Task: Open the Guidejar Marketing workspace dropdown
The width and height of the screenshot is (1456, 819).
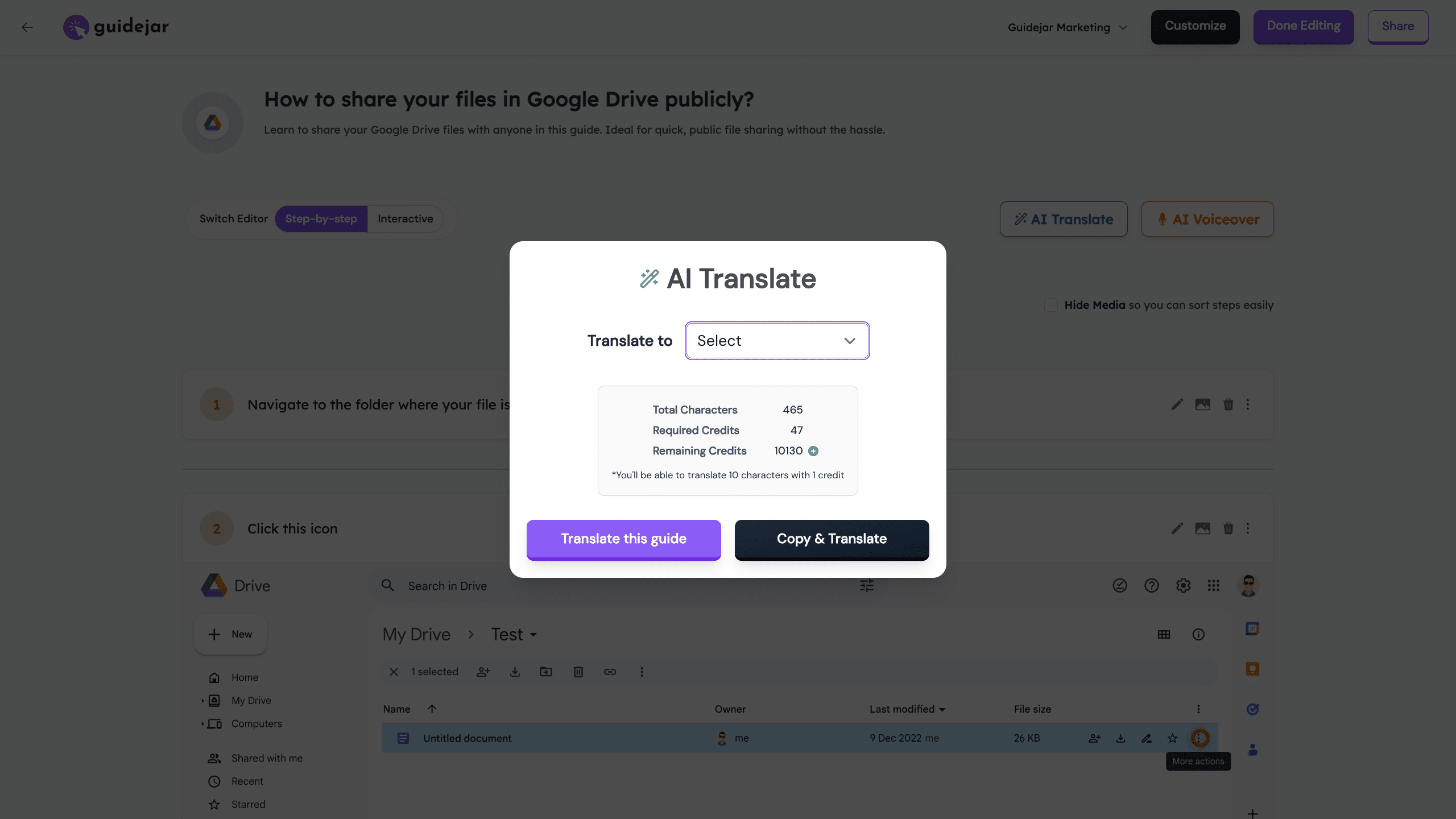Action: [x=1068, y=27]
